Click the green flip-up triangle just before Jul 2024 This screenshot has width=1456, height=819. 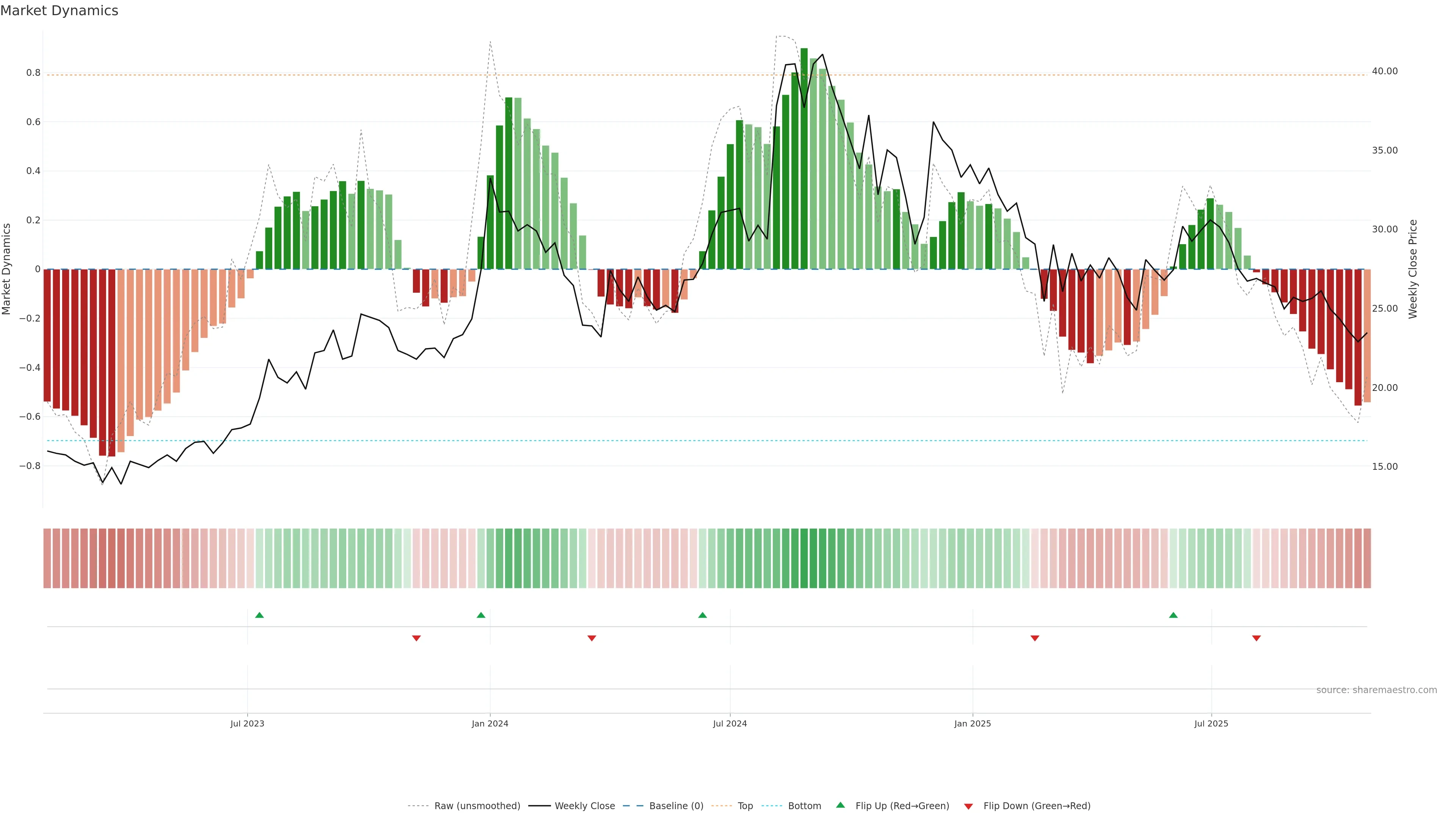tap(703, 615)
